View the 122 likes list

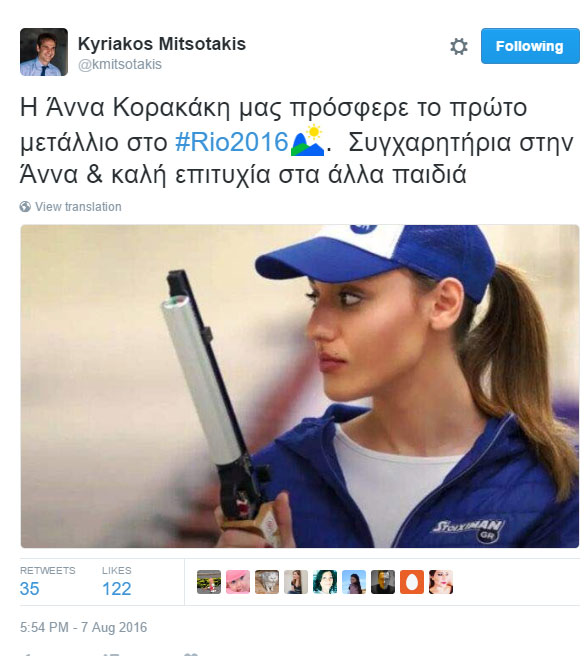pos(117,582)
